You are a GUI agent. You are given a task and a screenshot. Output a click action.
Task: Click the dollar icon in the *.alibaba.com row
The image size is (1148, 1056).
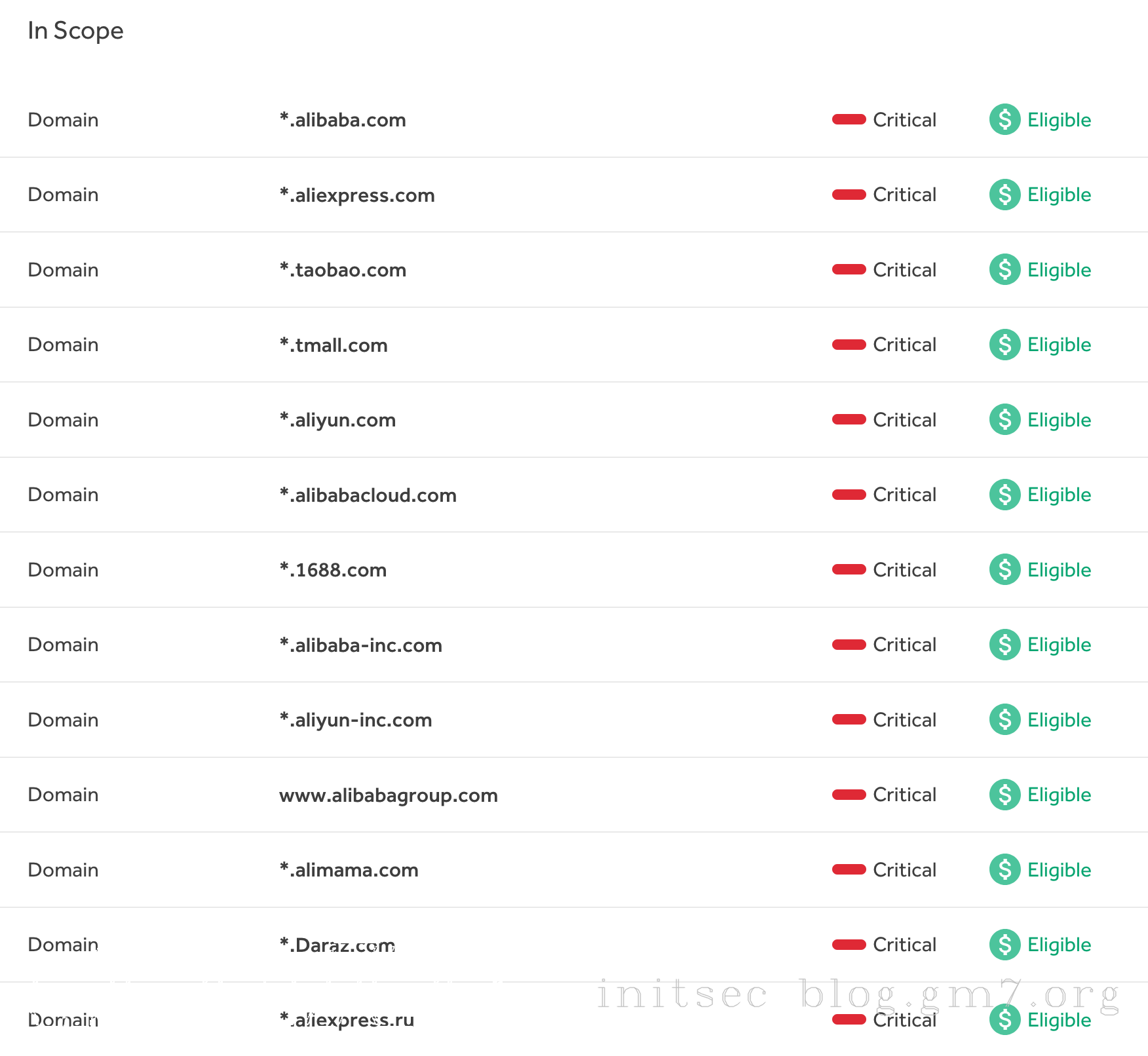point(1004,119)
